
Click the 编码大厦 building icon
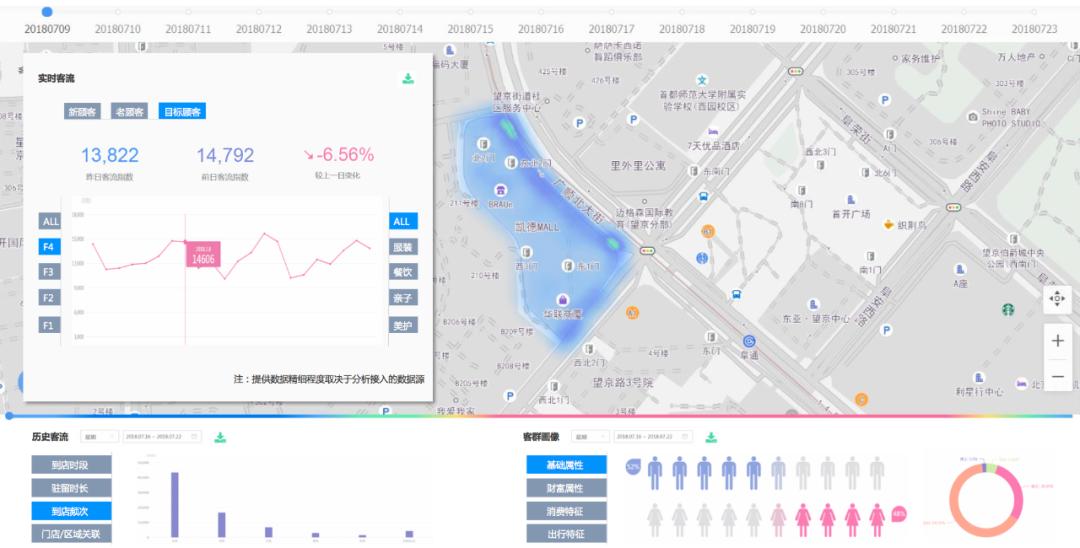[450, 50]
